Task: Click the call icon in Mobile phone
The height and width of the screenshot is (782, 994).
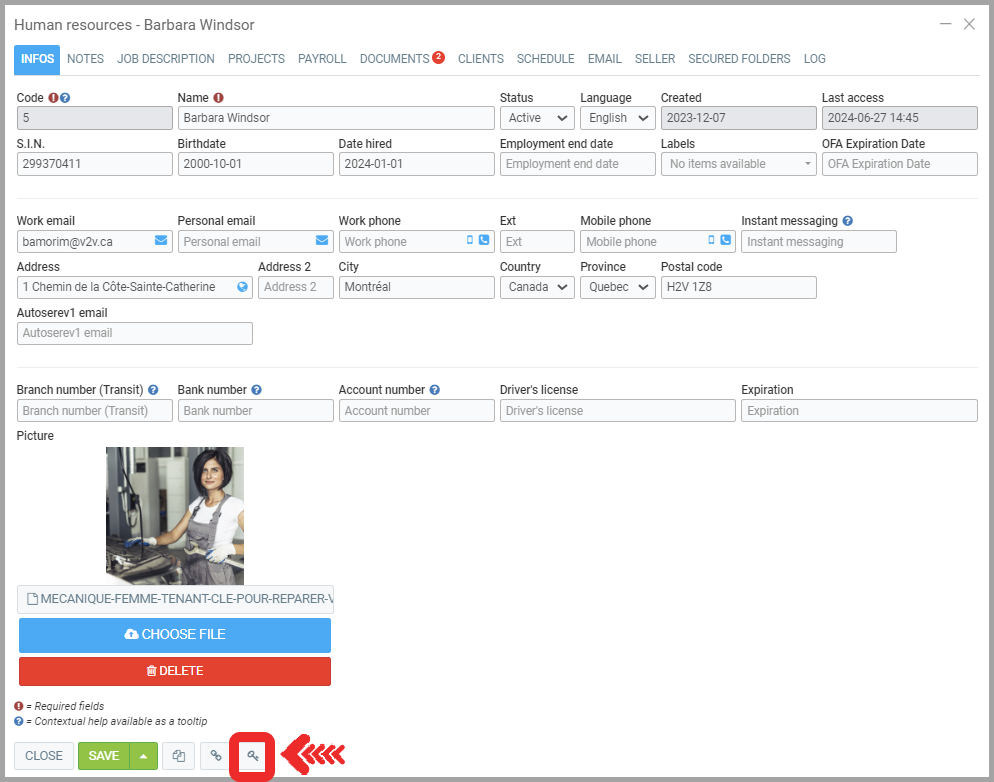Action: click(725, 241)
